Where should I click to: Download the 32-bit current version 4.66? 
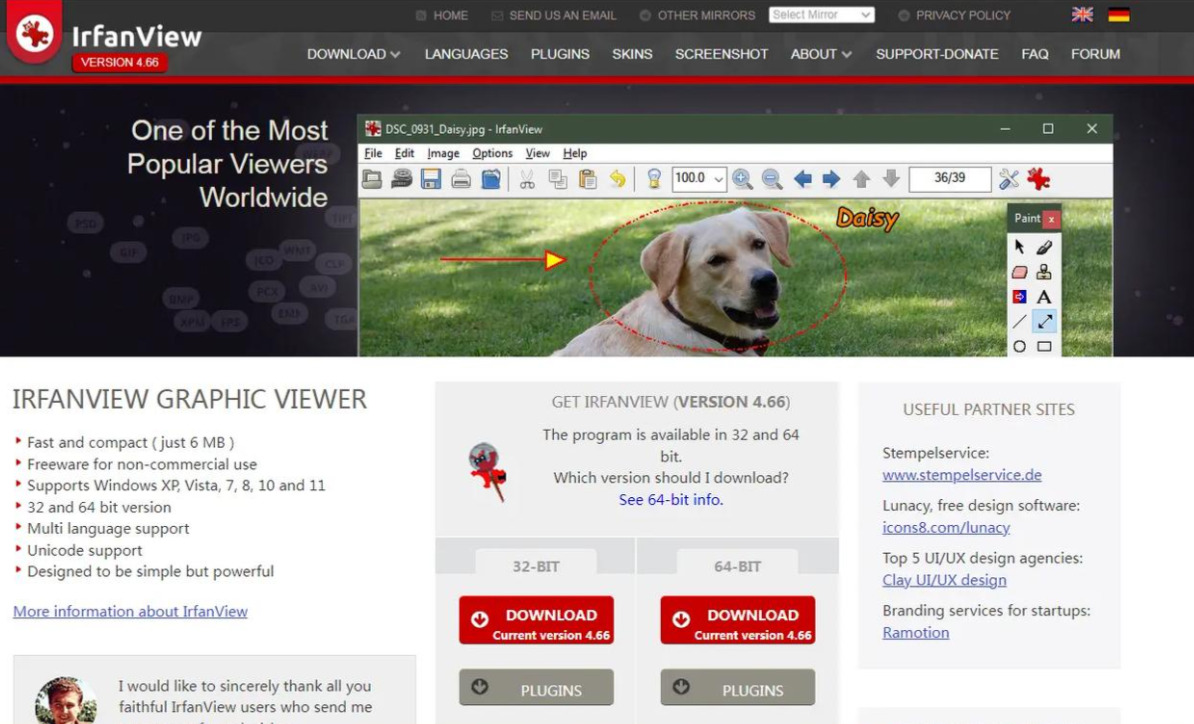point(536,620)
